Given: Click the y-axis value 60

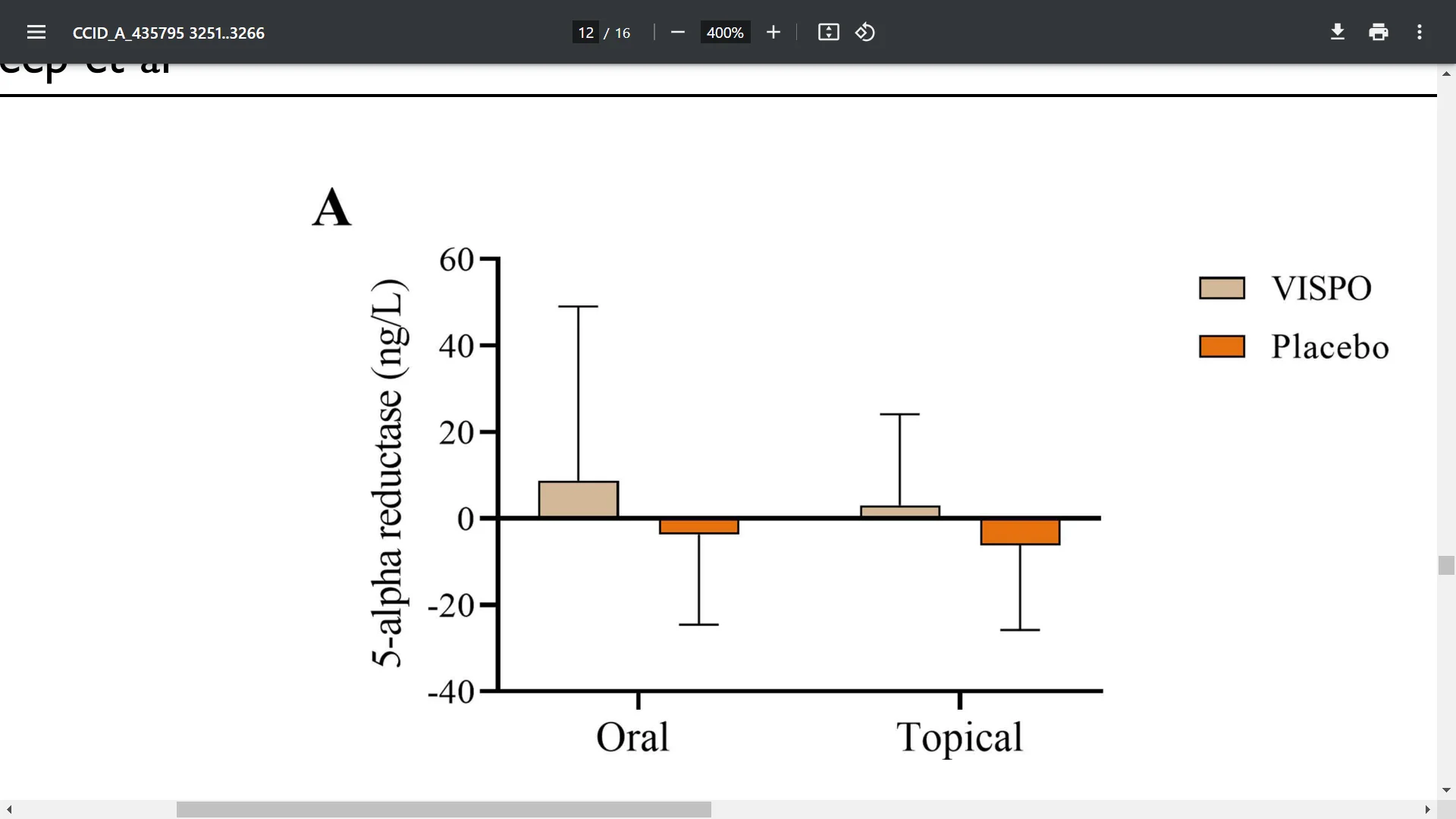Looking at the screenshot, I should coord(457,259).
